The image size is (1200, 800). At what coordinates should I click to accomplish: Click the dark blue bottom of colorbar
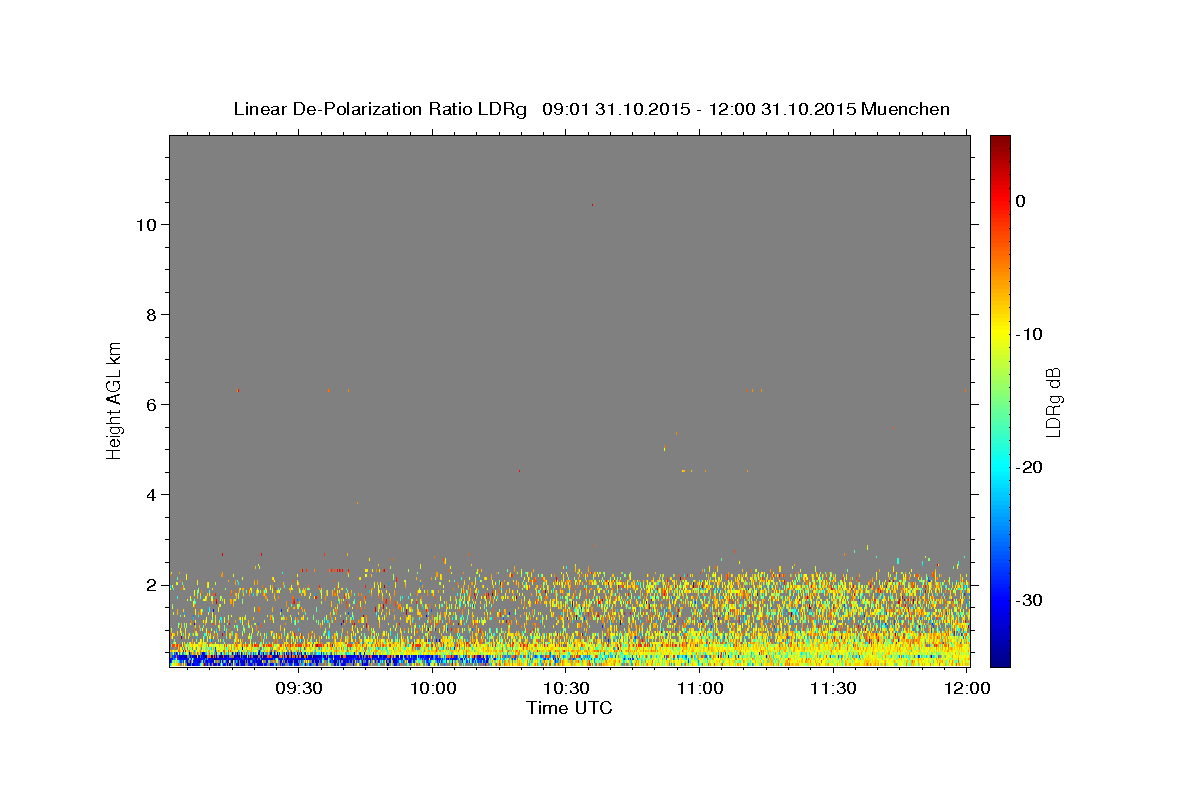click(x=1000, y=658)
